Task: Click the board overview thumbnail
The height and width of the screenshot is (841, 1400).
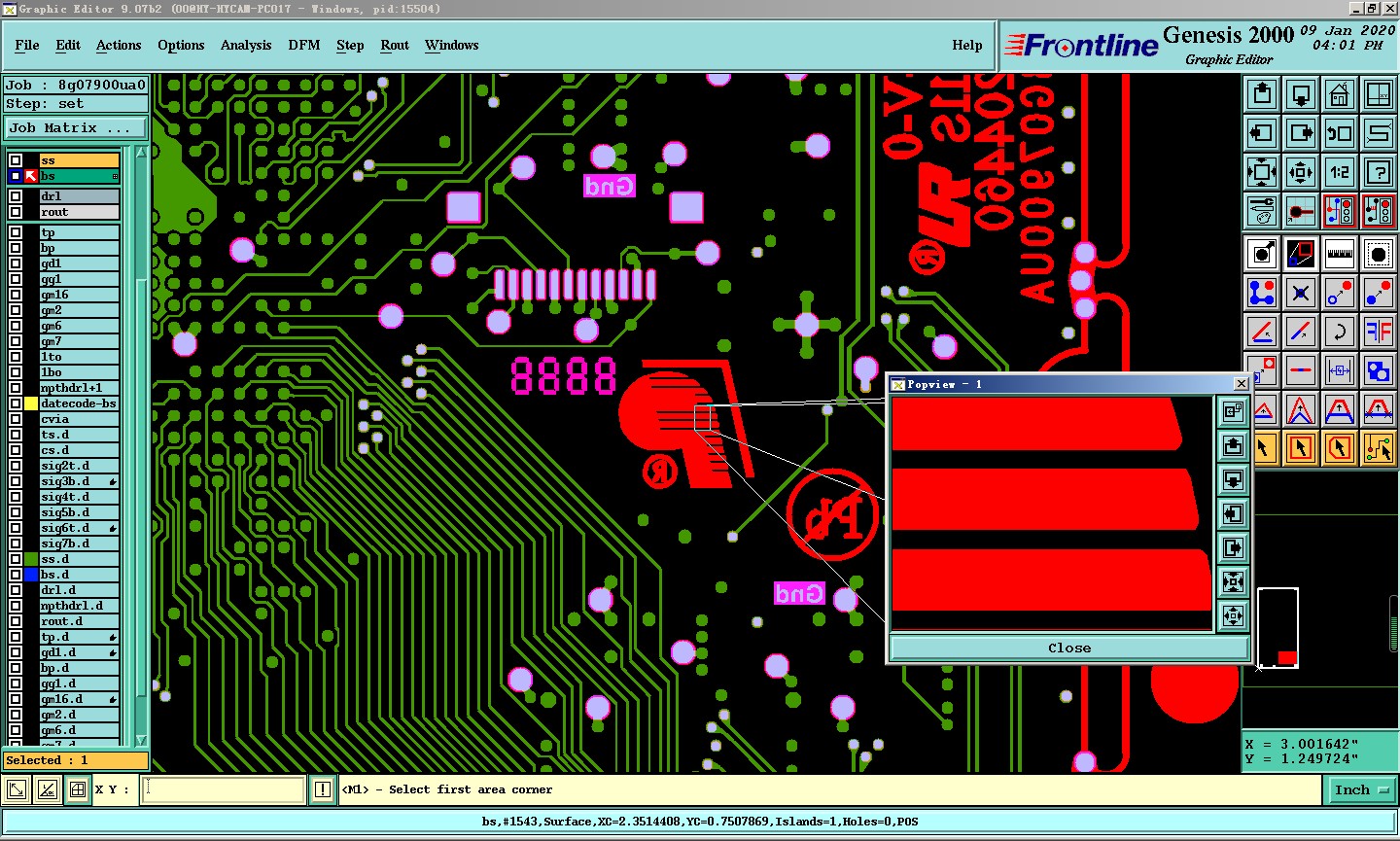Action: click(x=1277, y=628)
